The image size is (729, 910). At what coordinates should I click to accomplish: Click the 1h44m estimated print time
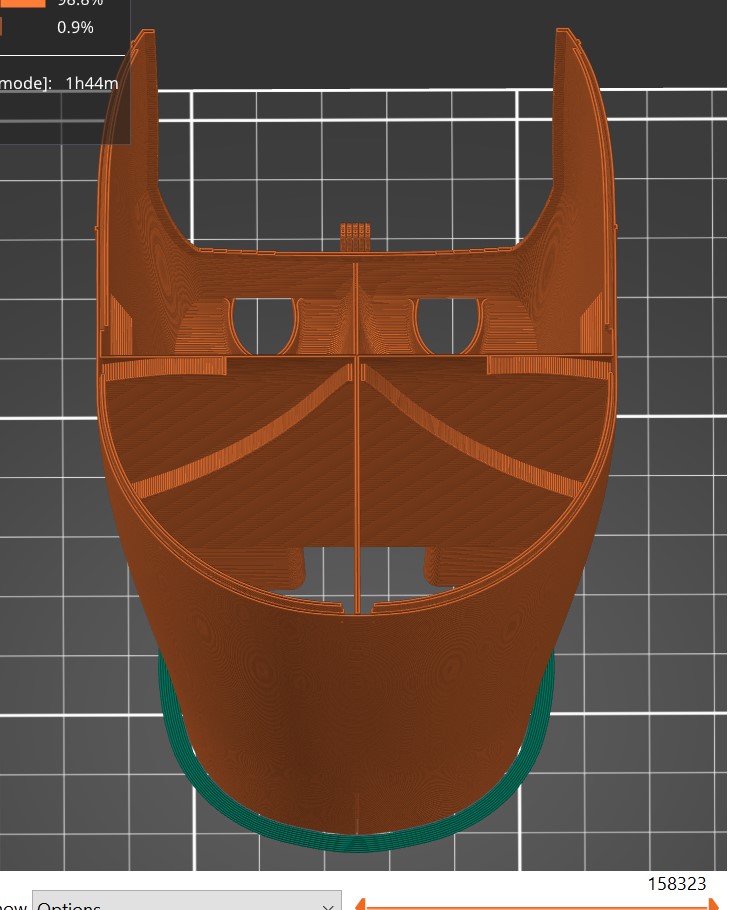point(92,83)
